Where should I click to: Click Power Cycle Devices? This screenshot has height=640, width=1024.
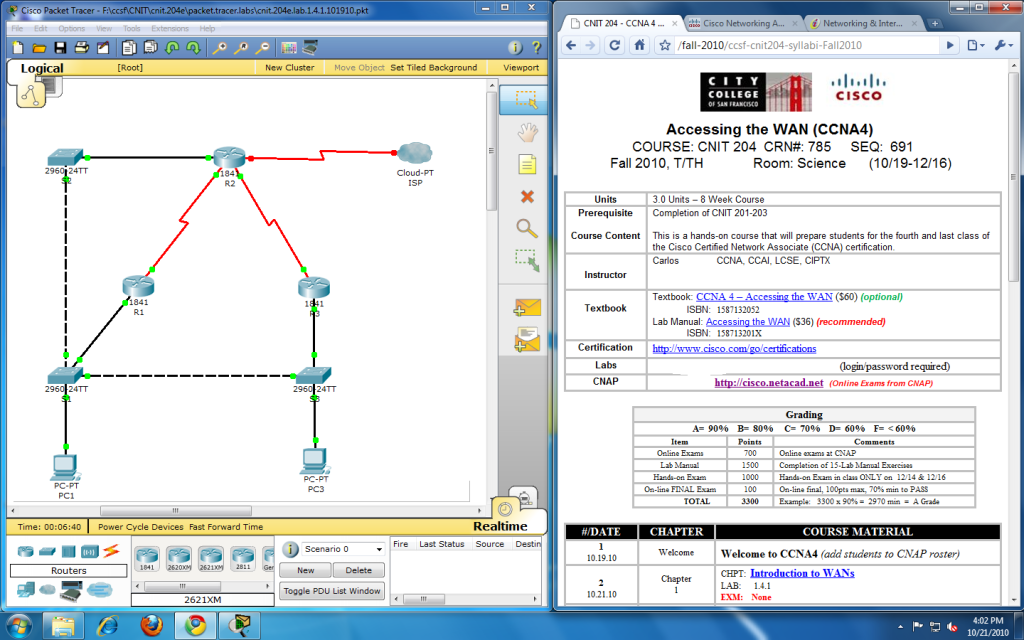[x=140, y=527]
